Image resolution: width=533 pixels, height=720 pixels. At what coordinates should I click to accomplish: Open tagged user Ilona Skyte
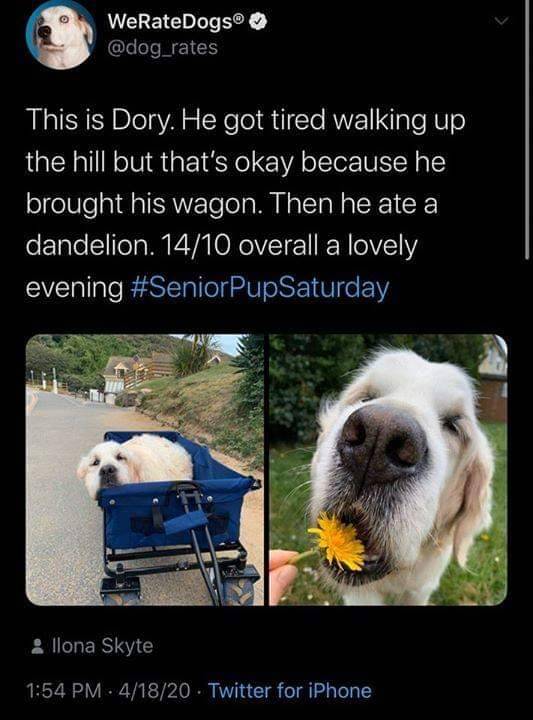pos(103,646)
